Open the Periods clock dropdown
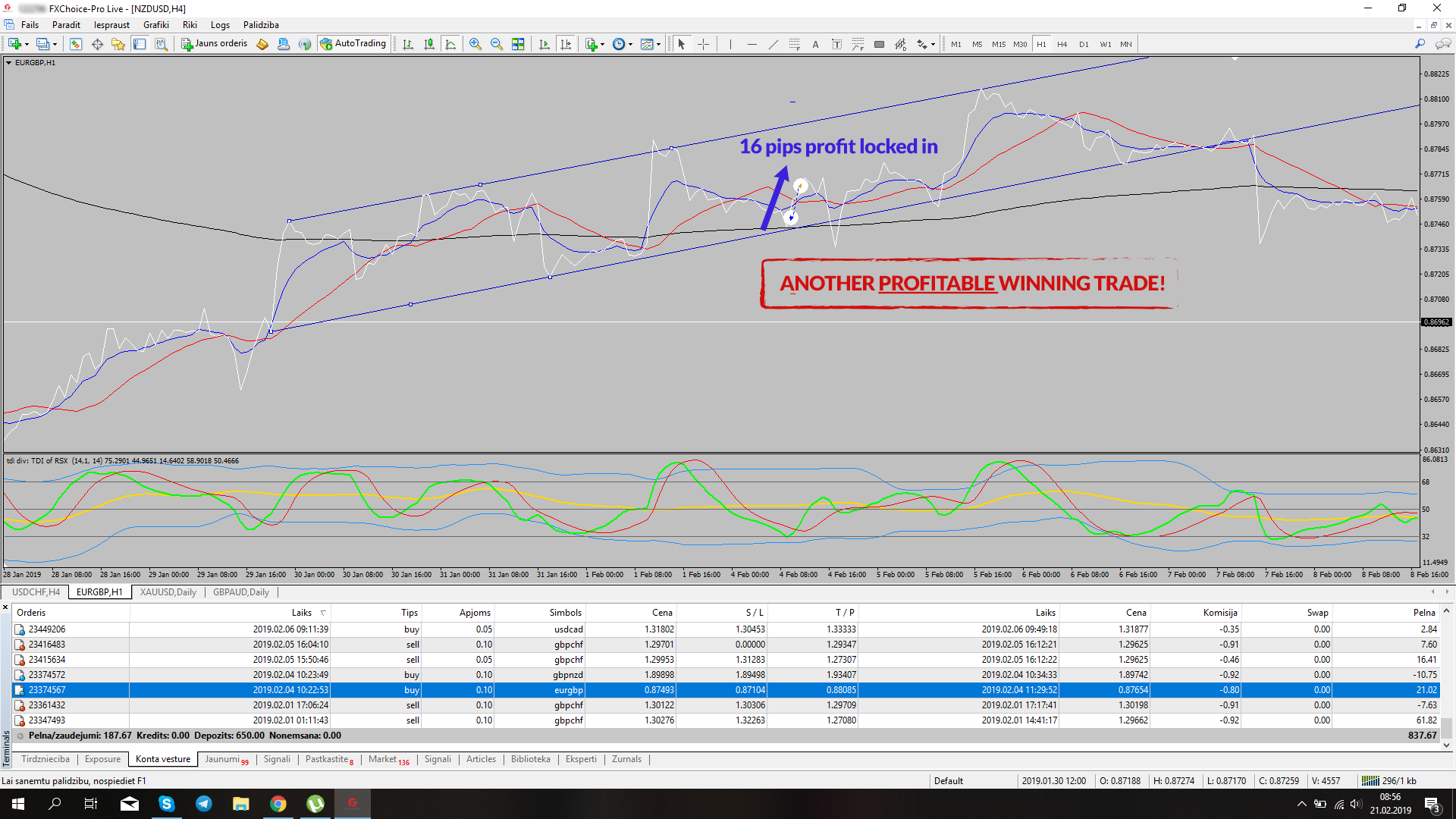1456x819 pixels. pyautogui.click(x=623, y=44)
